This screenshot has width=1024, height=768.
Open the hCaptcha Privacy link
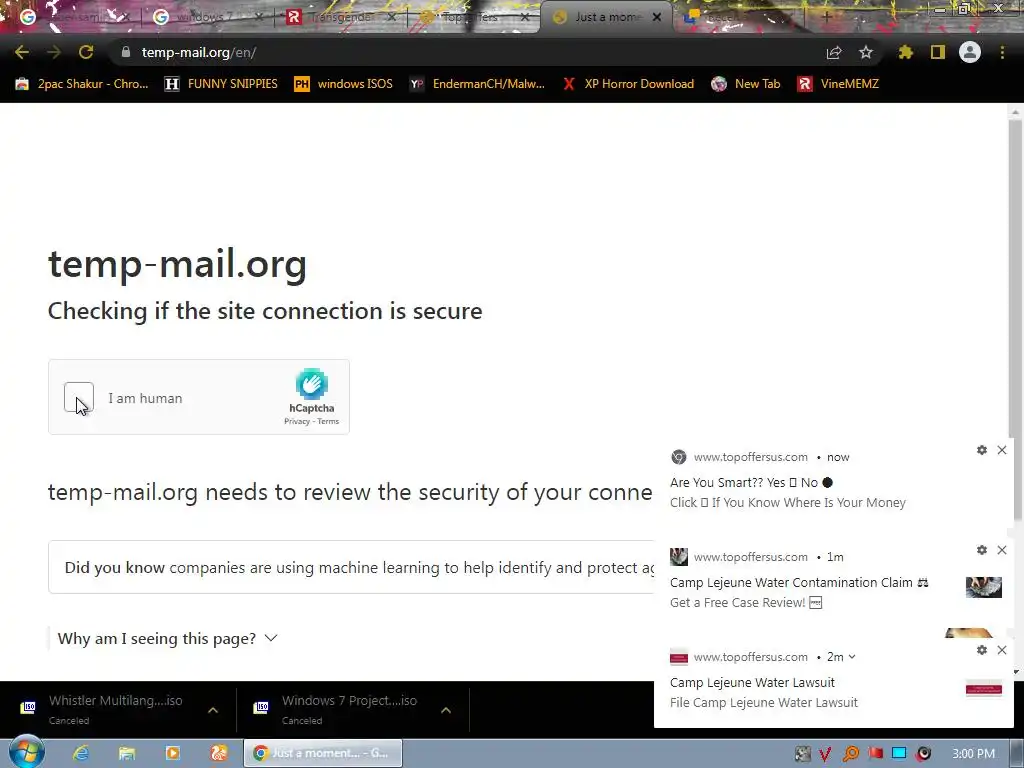click(296, 422)
